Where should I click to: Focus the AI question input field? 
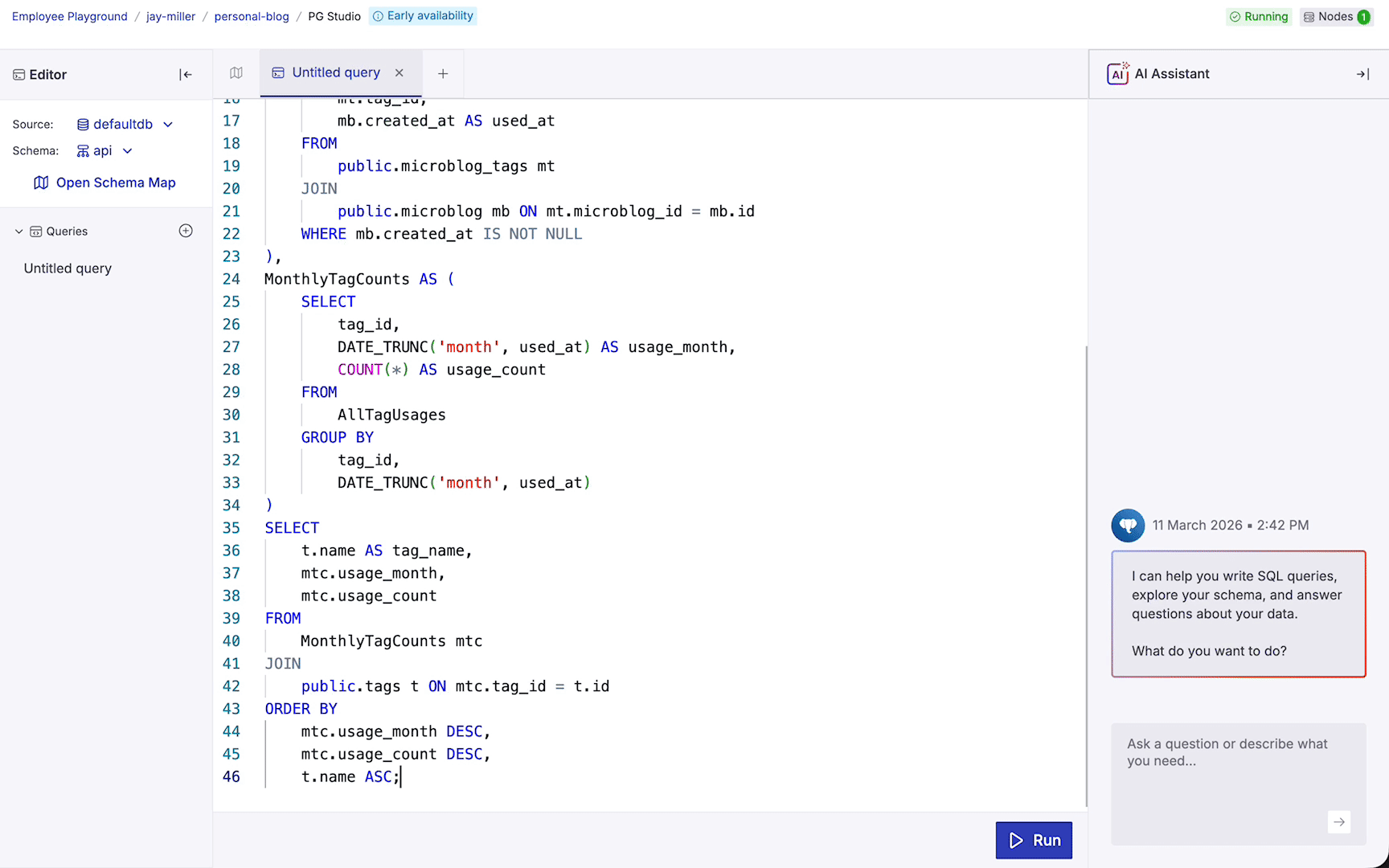tap(1238, 784)
